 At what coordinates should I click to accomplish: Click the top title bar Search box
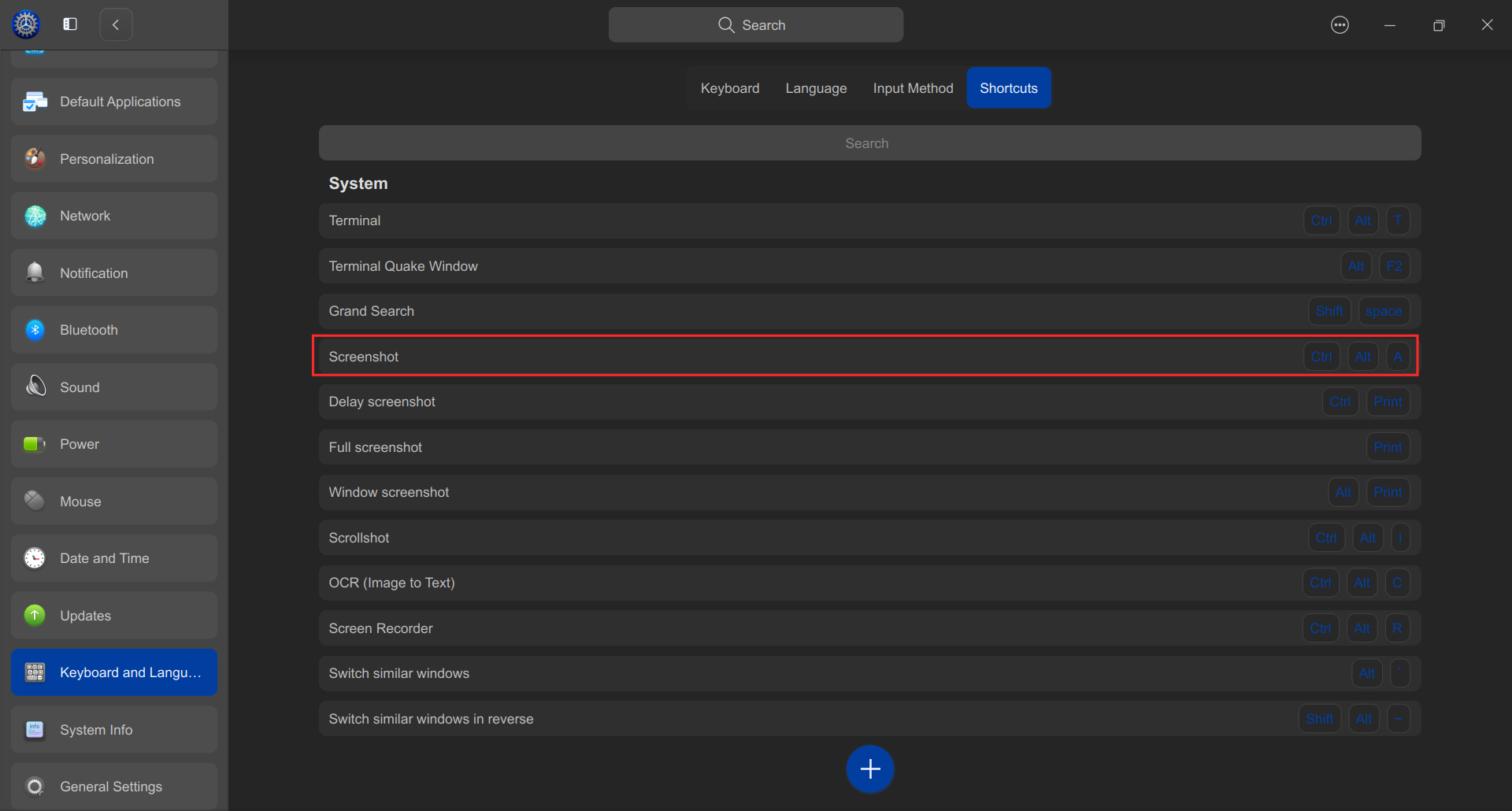(x=755, y=25)
